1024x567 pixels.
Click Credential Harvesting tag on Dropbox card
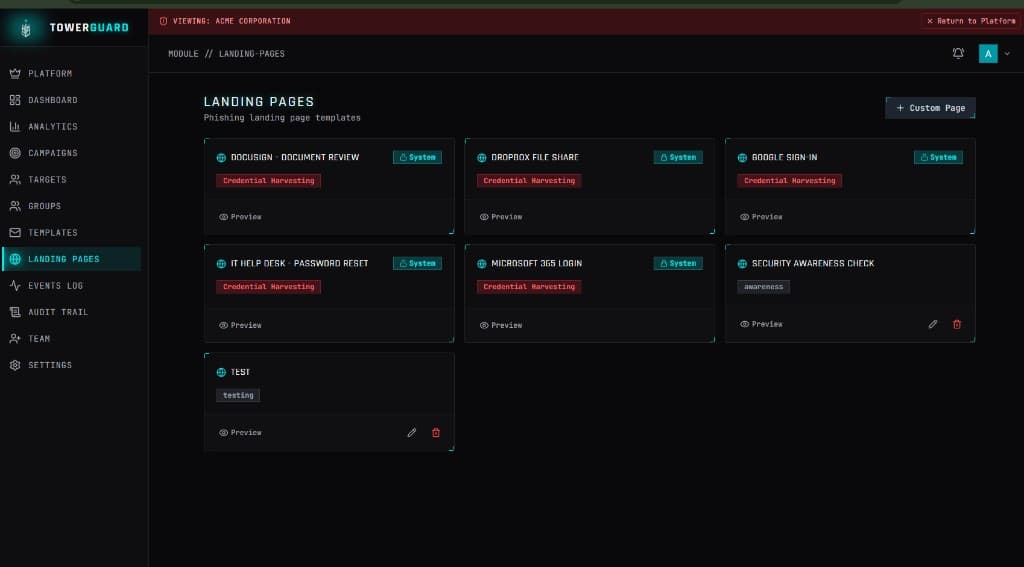tap(529, 181)
